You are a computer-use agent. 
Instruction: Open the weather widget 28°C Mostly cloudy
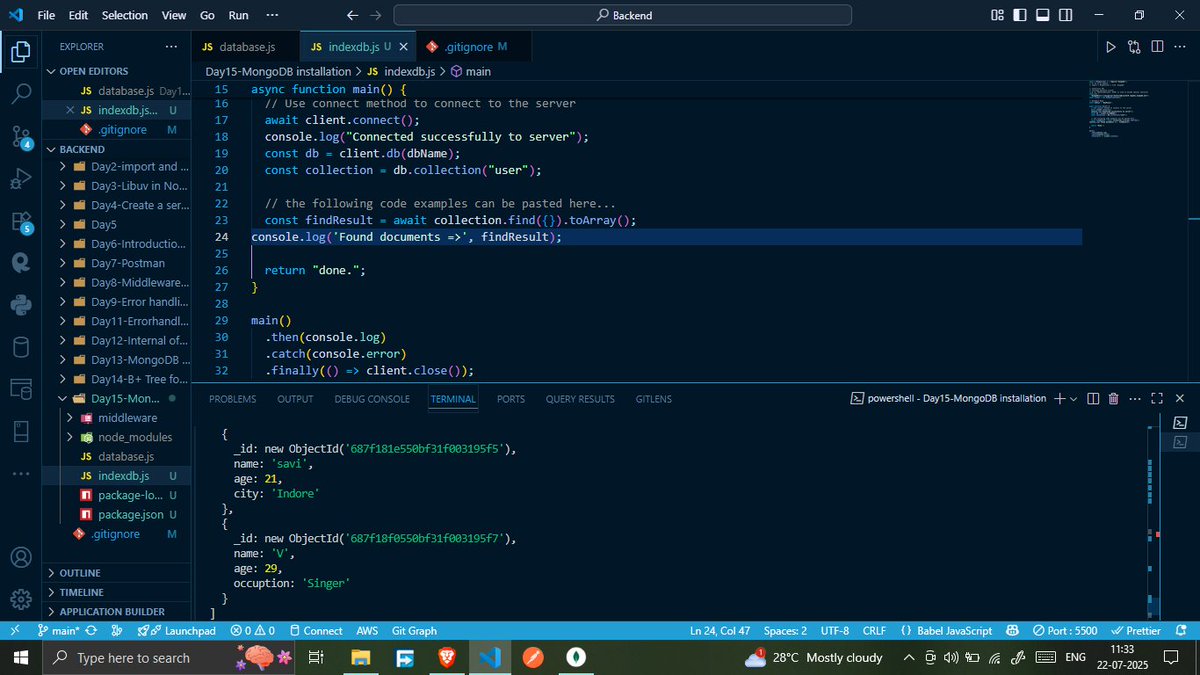(x=815, y=657)
